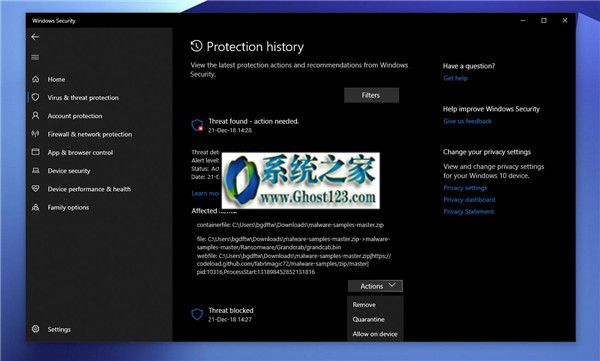The image size is (600, 361).
Task: Select Virus & threat protection
Action: click(x=83, y=98)
